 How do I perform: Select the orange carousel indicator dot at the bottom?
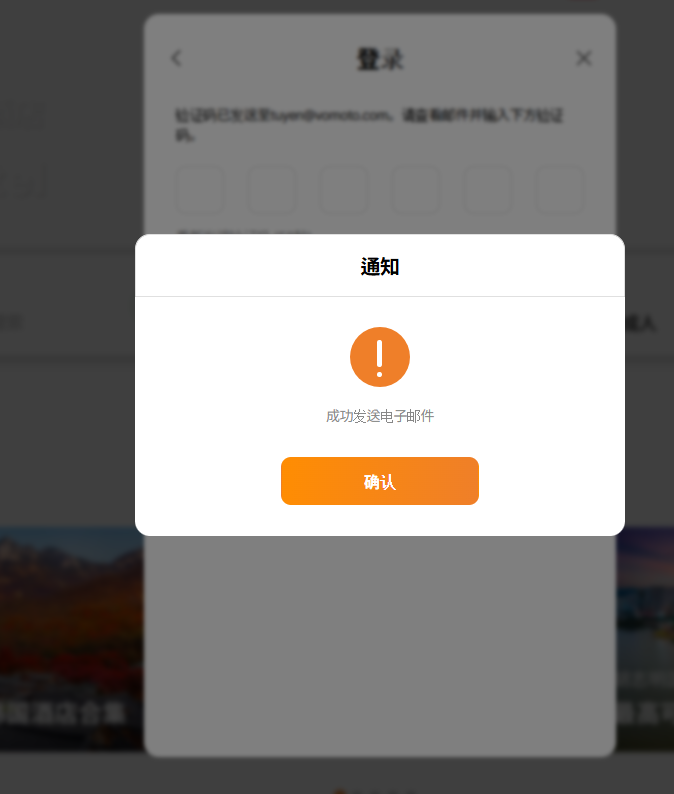[340, 791]
